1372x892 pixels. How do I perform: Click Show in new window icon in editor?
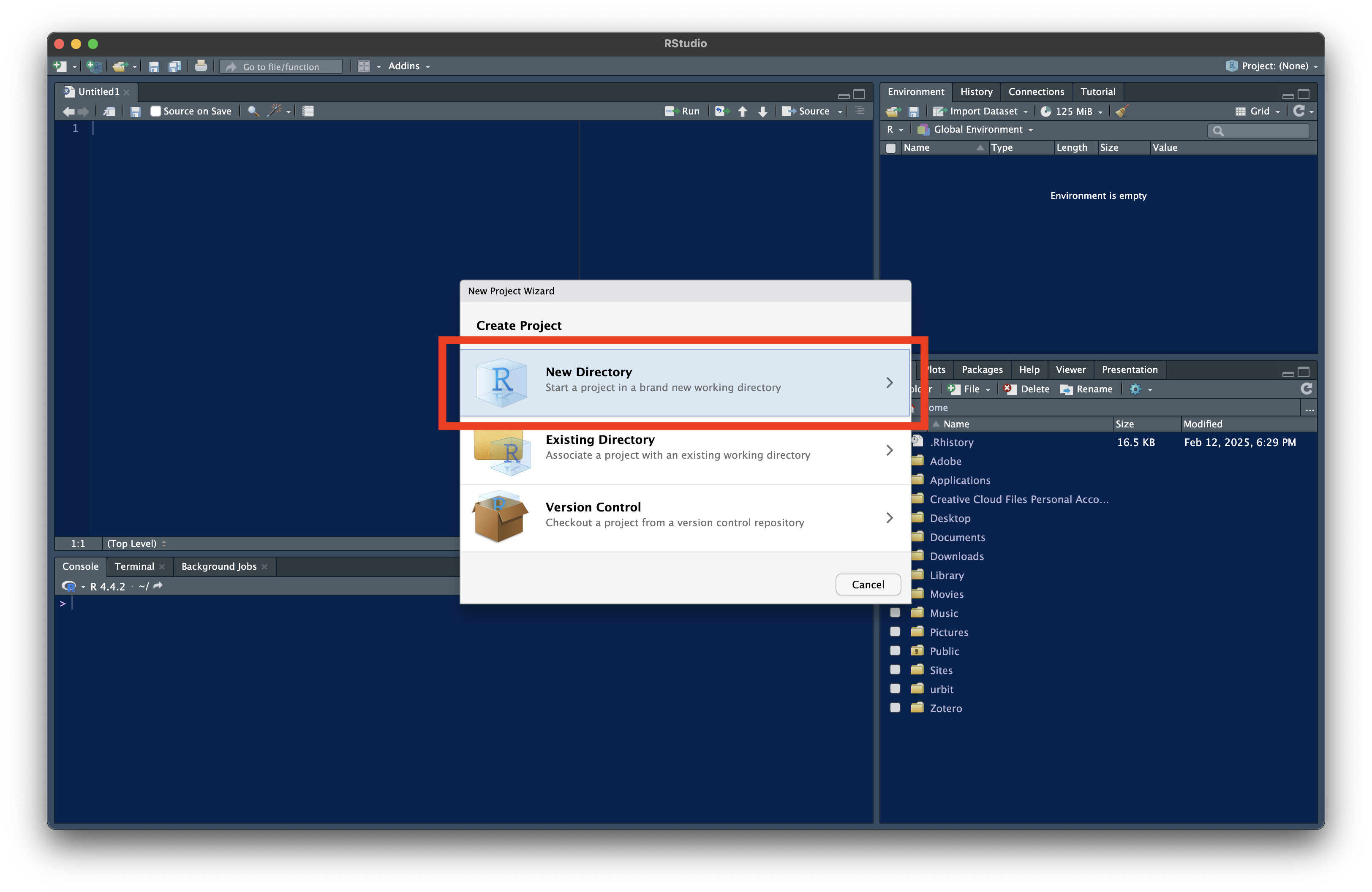[x=109, y=111]
